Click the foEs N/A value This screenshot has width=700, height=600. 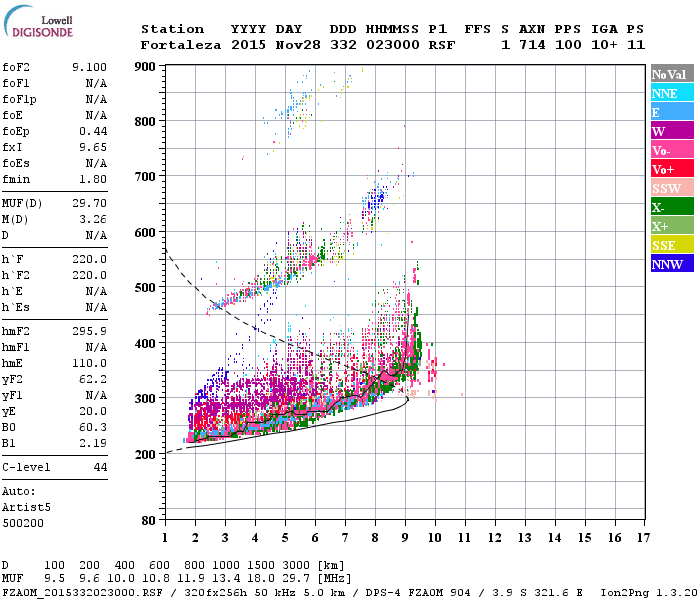coord(96,163)
